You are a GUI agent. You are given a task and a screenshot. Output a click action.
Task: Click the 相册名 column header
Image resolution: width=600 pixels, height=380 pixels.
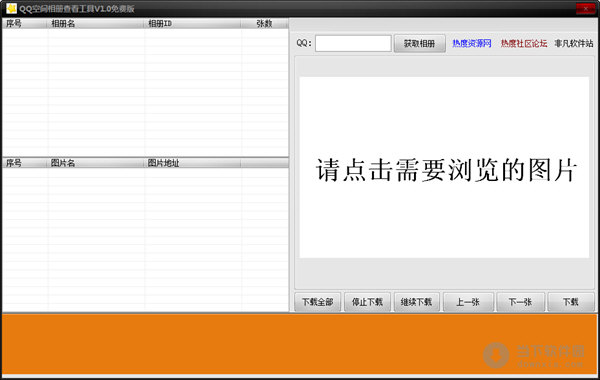tap(96, 23)
